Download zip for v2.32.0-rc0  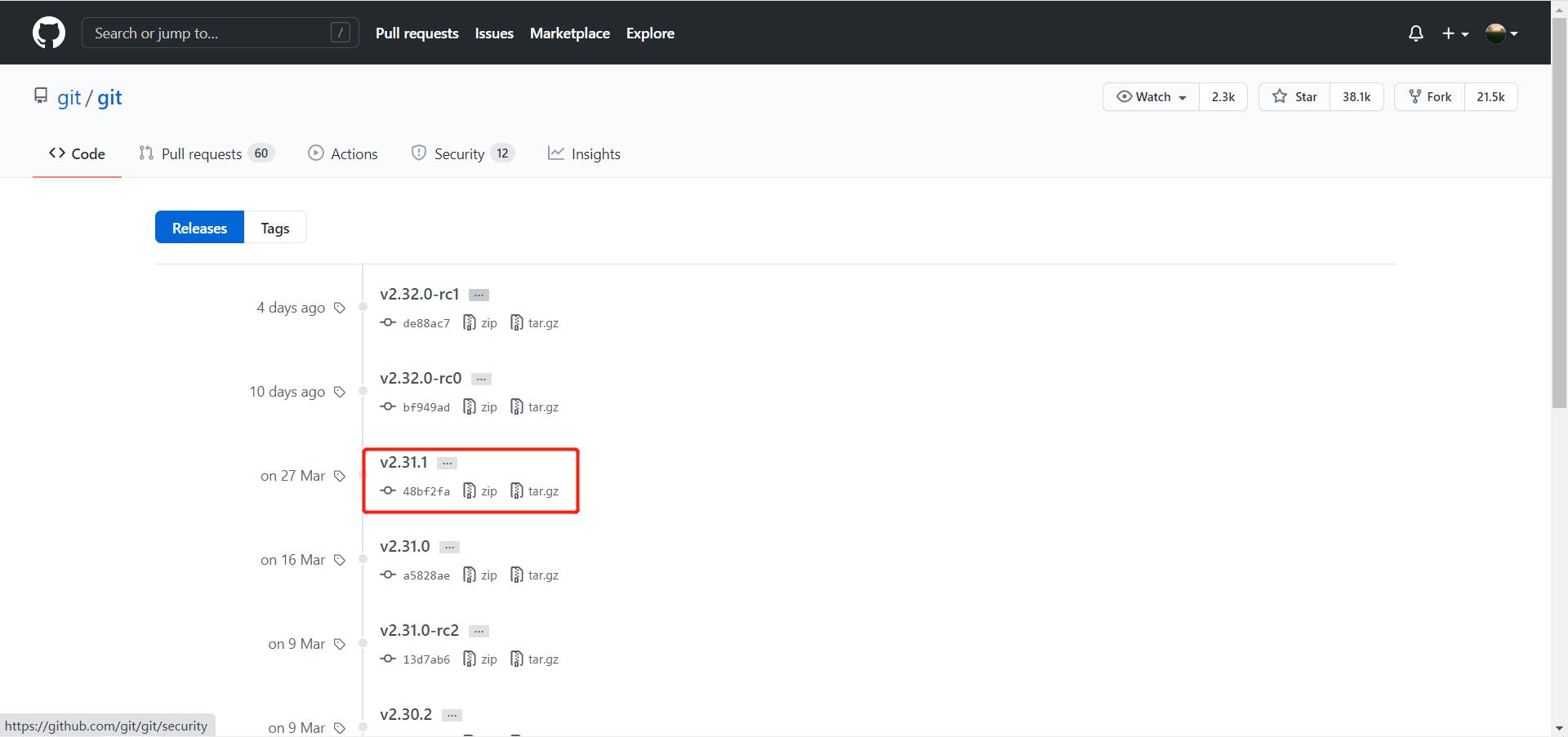[480, 407]
